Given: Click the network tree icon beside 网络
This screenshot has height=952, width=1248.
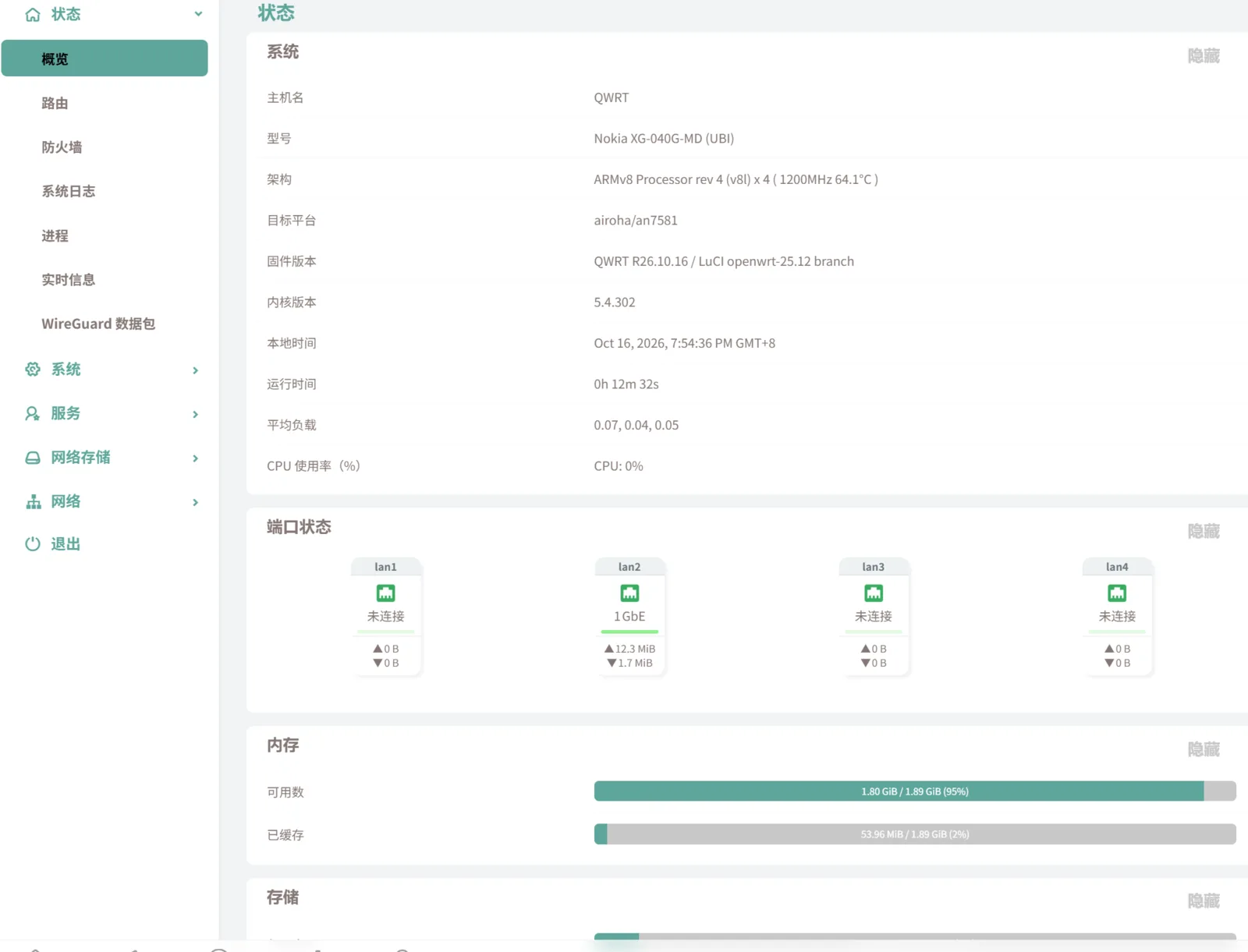Looking at the screenshot, I should pos(33,502).
